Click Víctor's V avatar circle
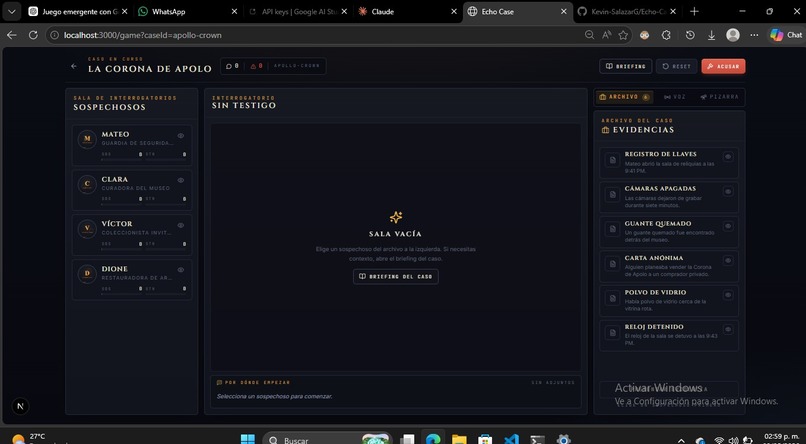 87,229
